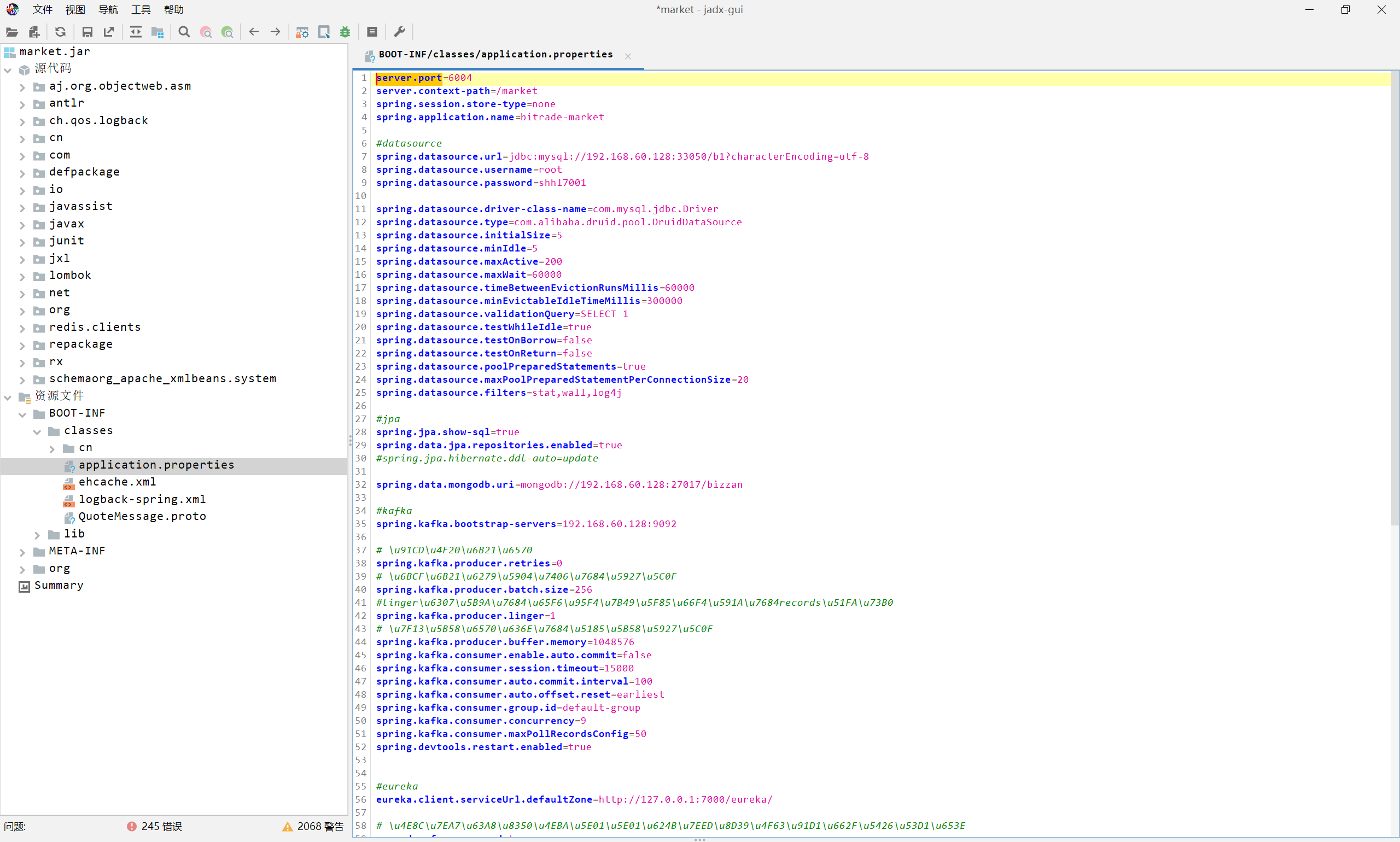Select the jxl package
This screenshot has height=842, width=1400.
pos(59,258)
